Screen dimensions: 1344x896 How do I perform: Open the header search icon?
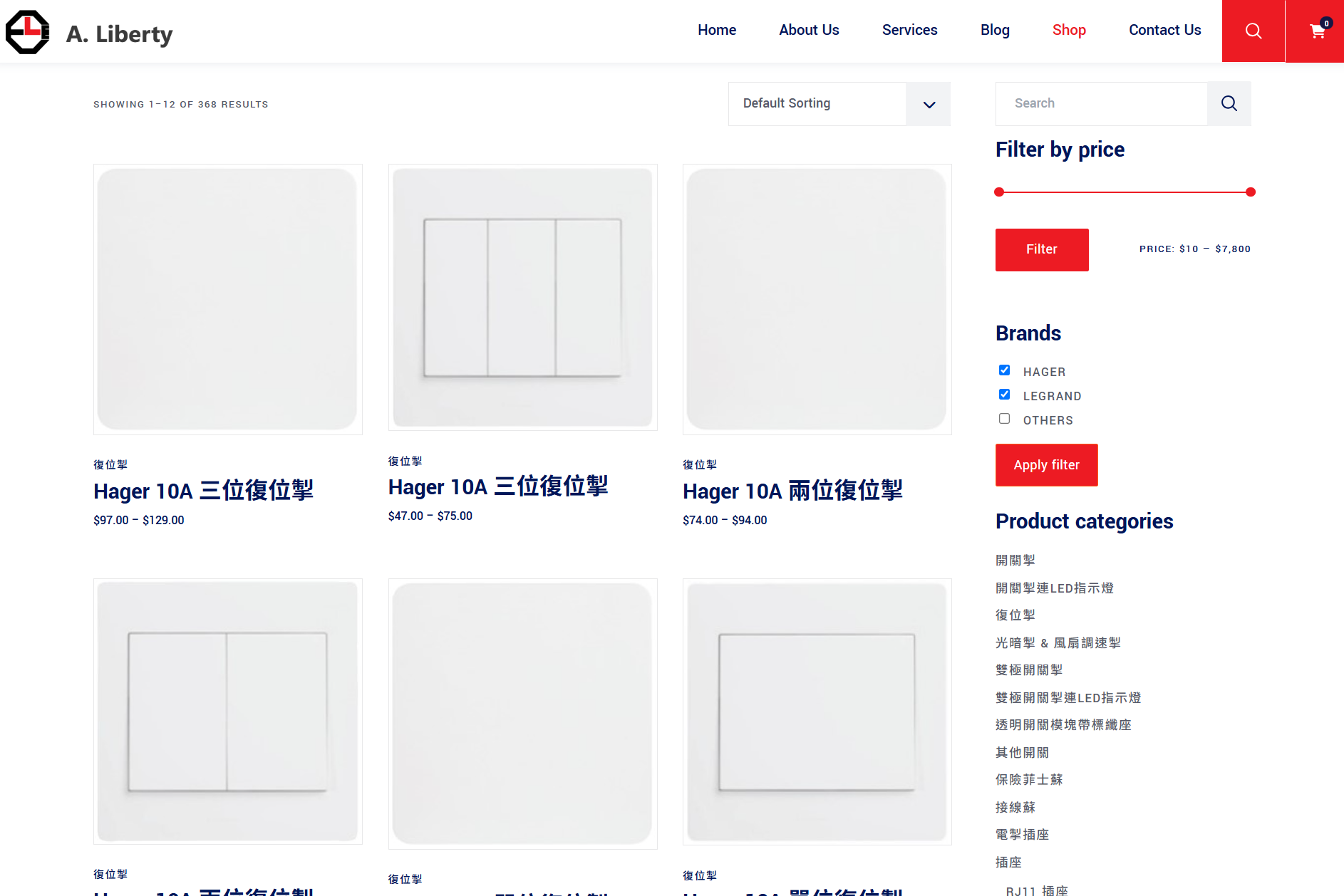(1253, 31)
